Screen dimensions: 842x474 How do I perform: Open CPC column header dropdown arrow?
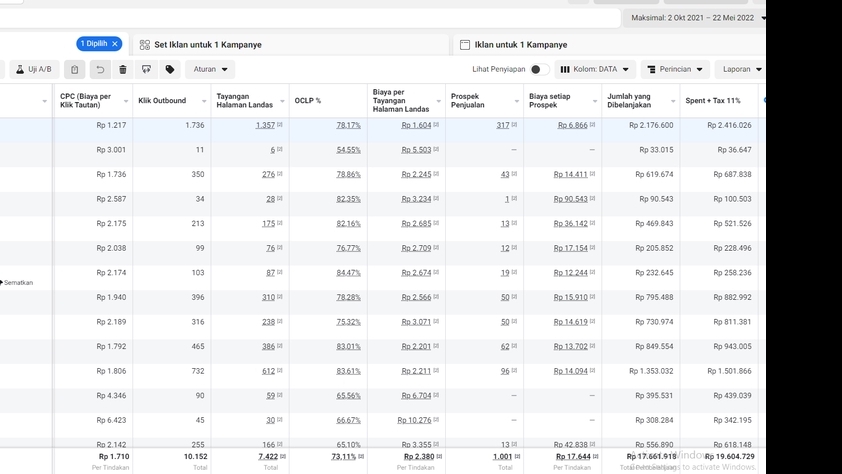coord(126,101)
